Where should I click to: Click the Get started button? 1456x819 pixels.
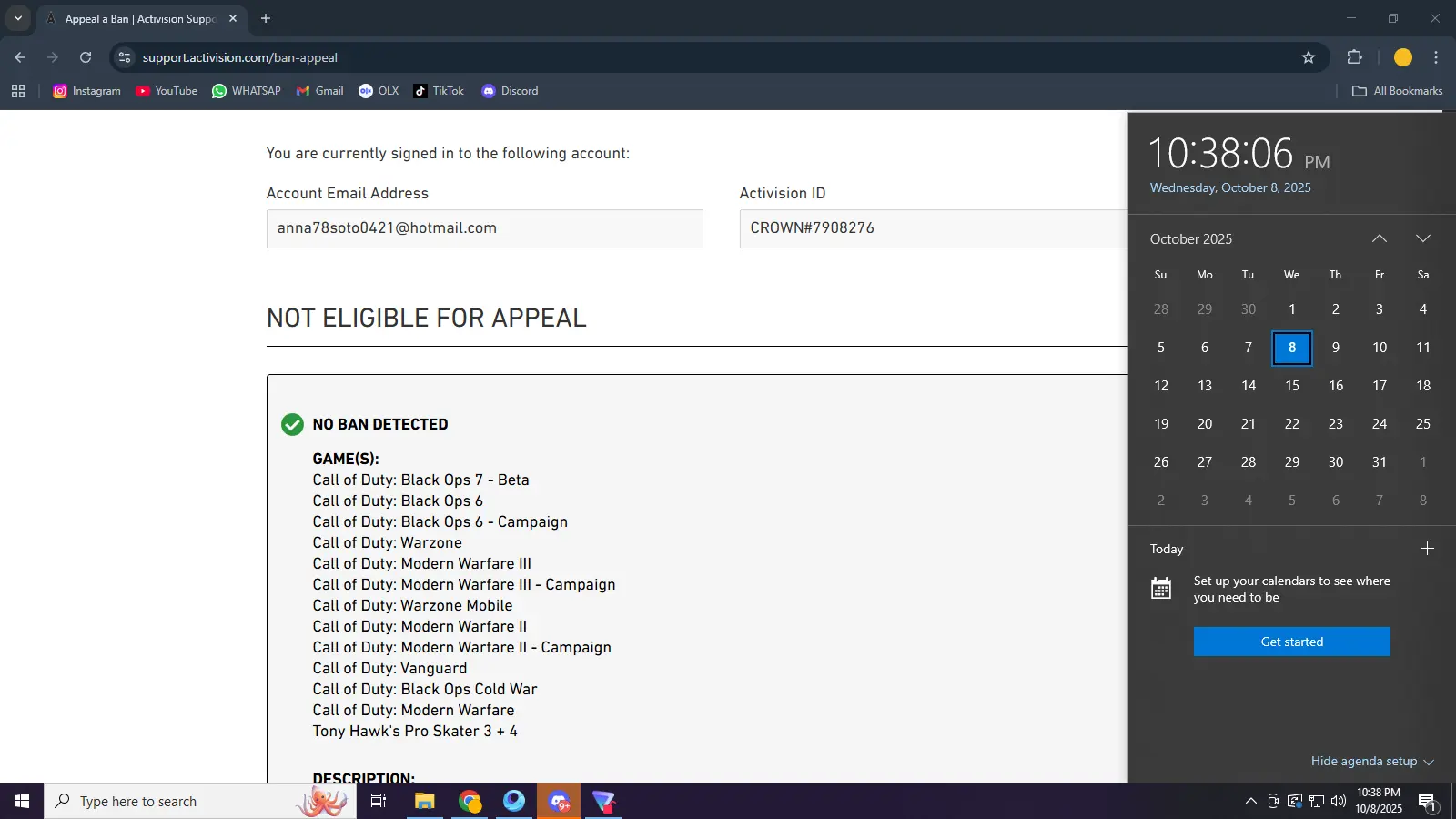point(1292,642)
